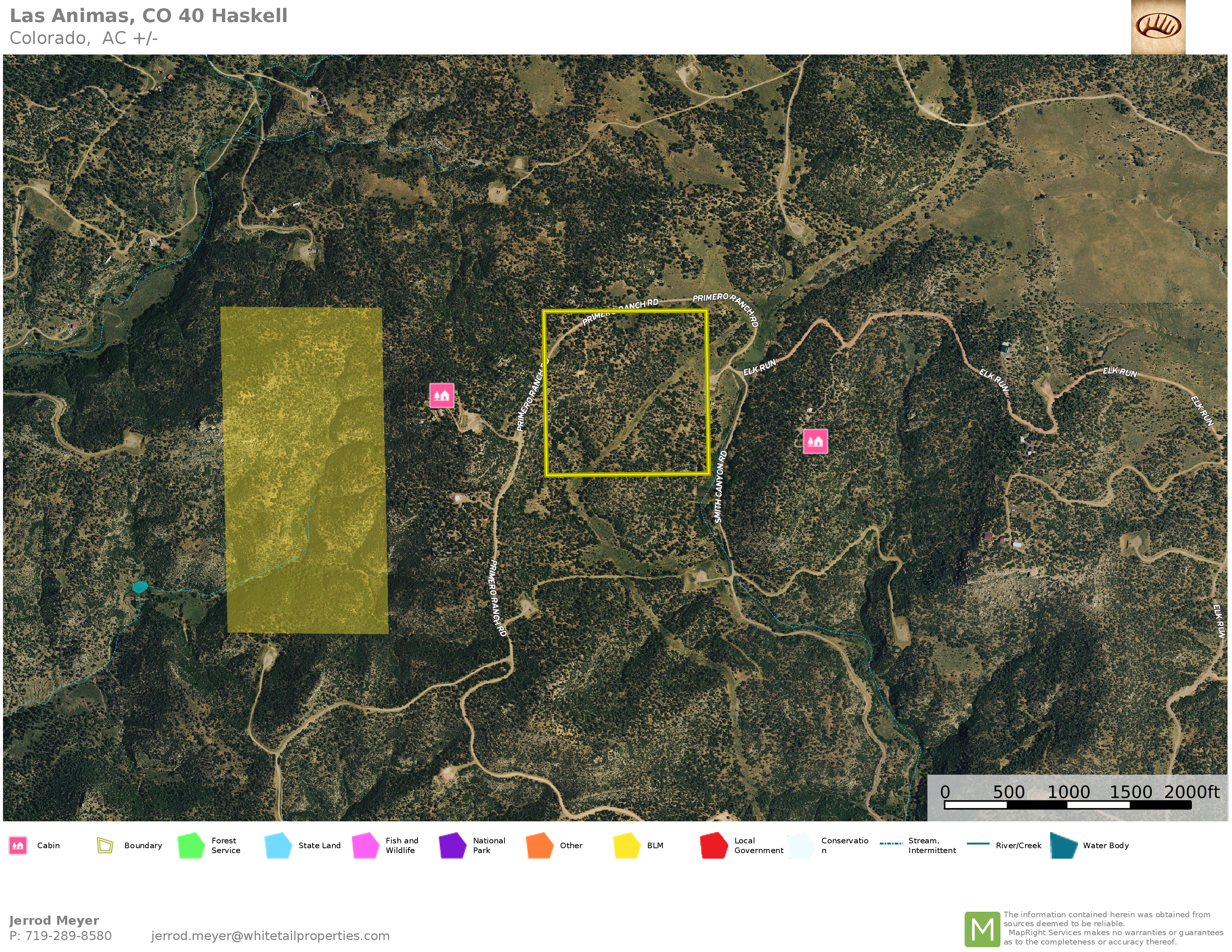Click the cabin marker east of Smith Canyon Rd
Screen dimensions: 1232x952
point(815,441)
